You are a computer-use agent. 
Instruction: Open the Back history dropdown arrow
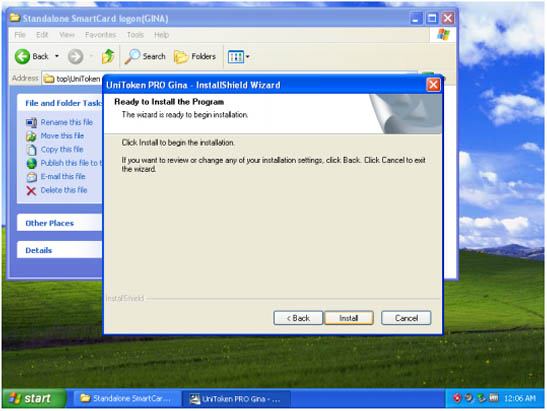pyautogui.click(x=57, y=56)
